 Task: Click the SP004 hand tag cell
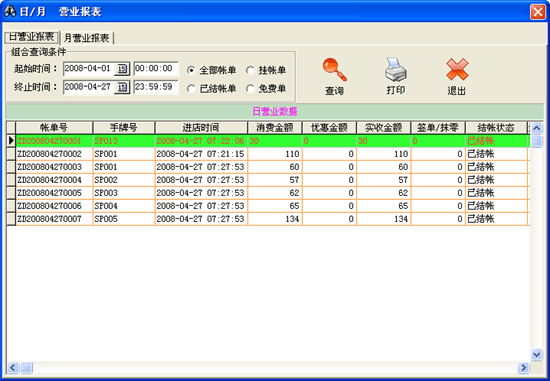click(124, 206)
